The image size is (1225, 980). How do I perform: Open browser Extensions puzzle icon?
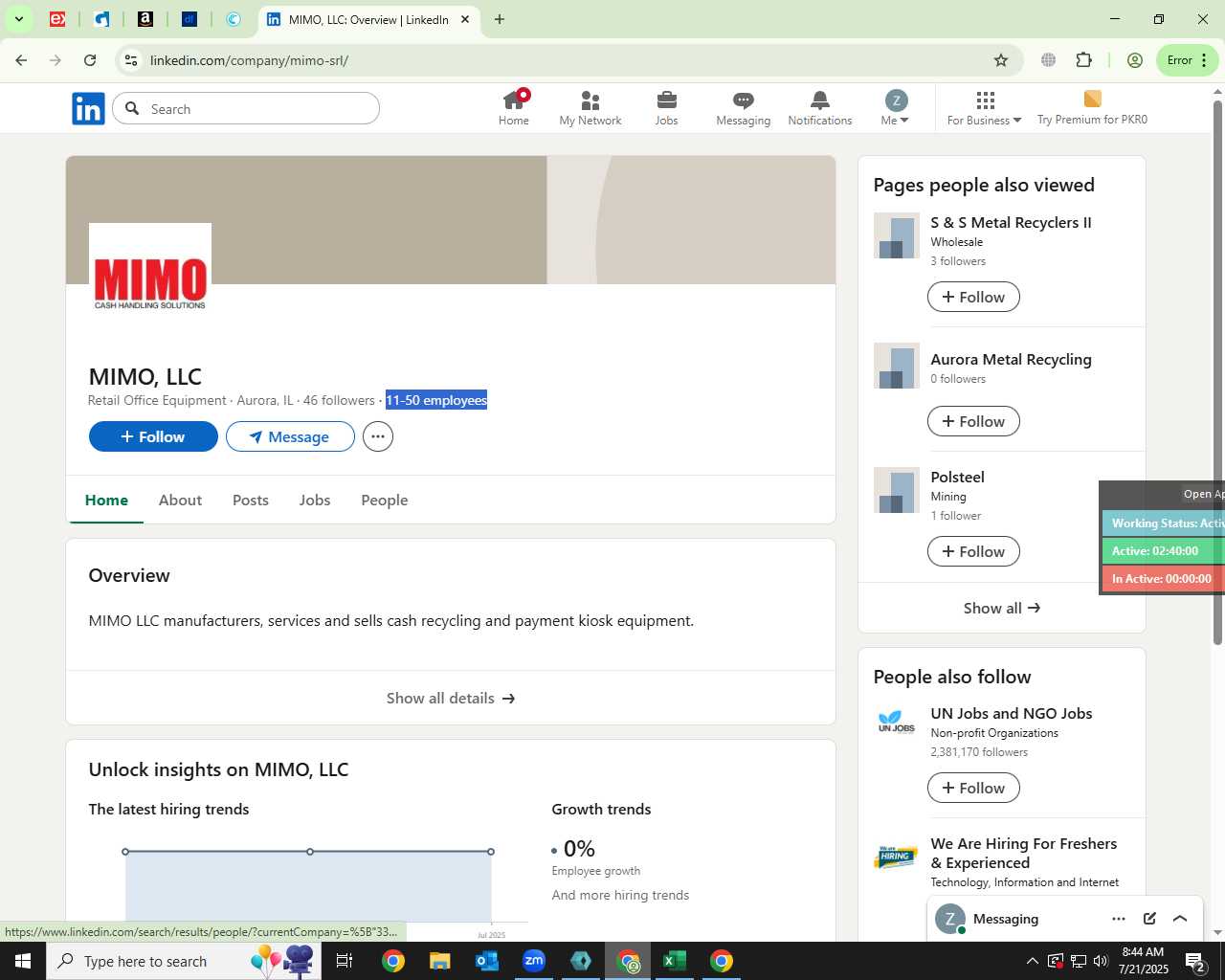coord(1084,60)
